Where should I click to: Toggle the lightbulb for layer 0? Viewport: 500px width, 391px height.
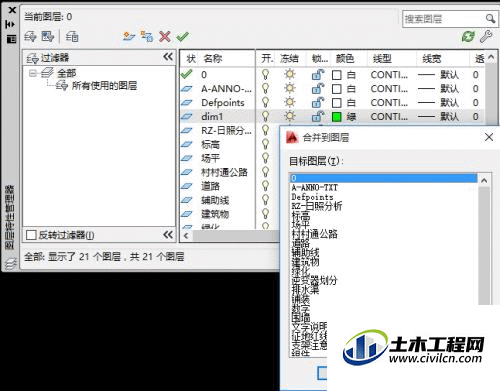[265, 74]
